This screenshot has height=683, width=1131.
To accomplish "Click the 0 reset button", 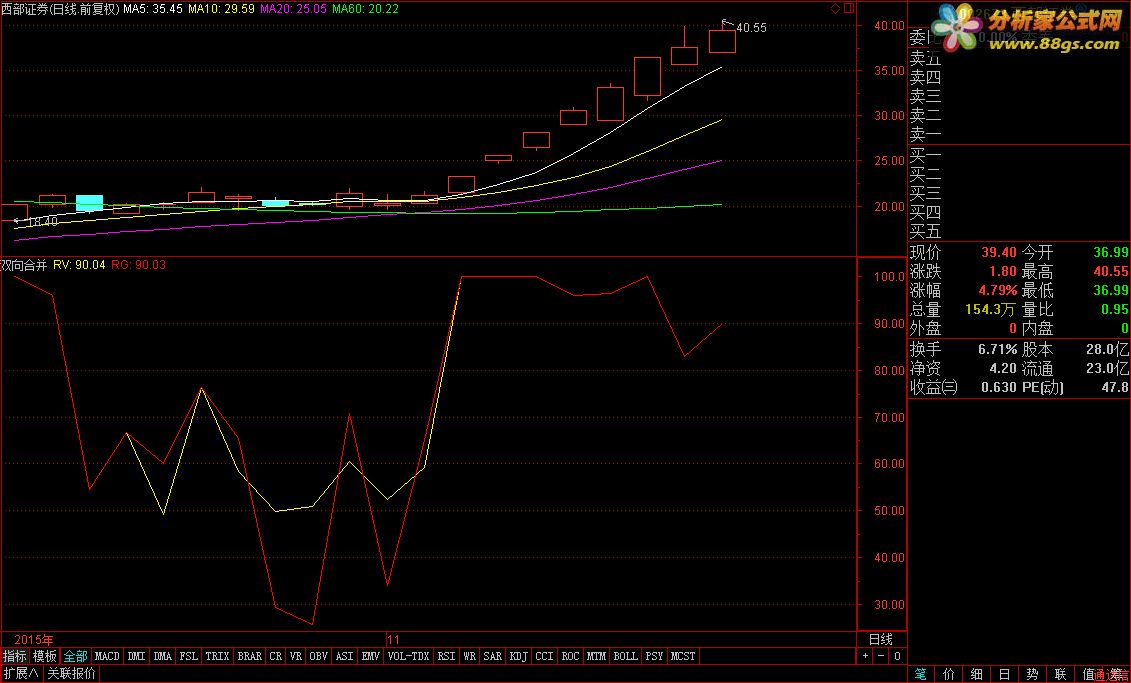I will [x=897, y=656].
